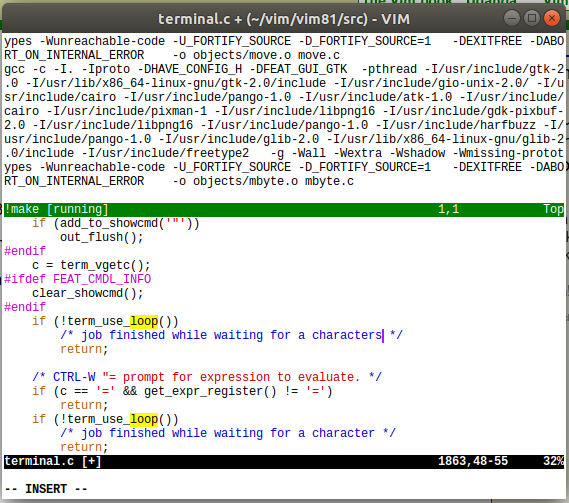
Task: Click on c = term_vgetc(); line
Action: pyautogui.click(x=91, y=265)
